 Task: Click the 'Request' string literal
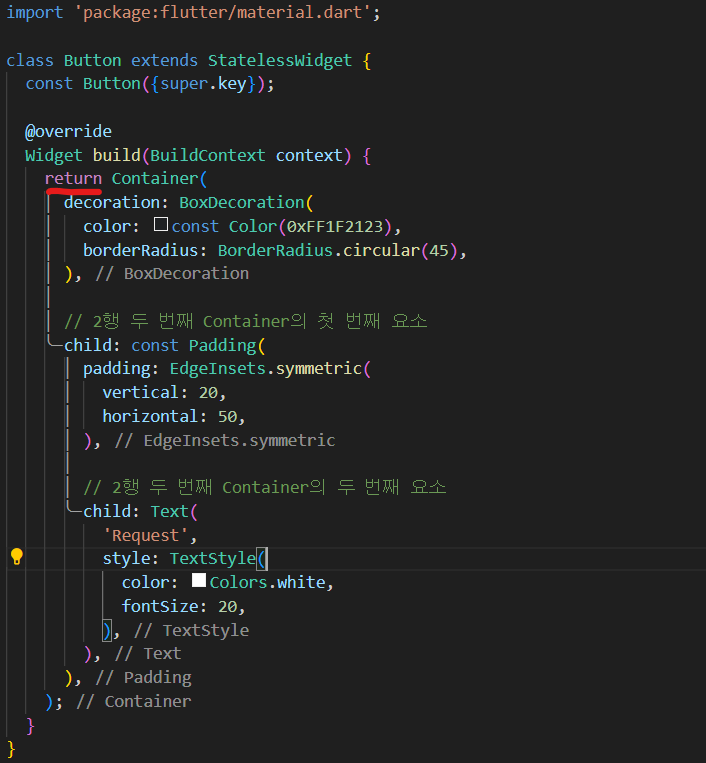click(145, 535)
